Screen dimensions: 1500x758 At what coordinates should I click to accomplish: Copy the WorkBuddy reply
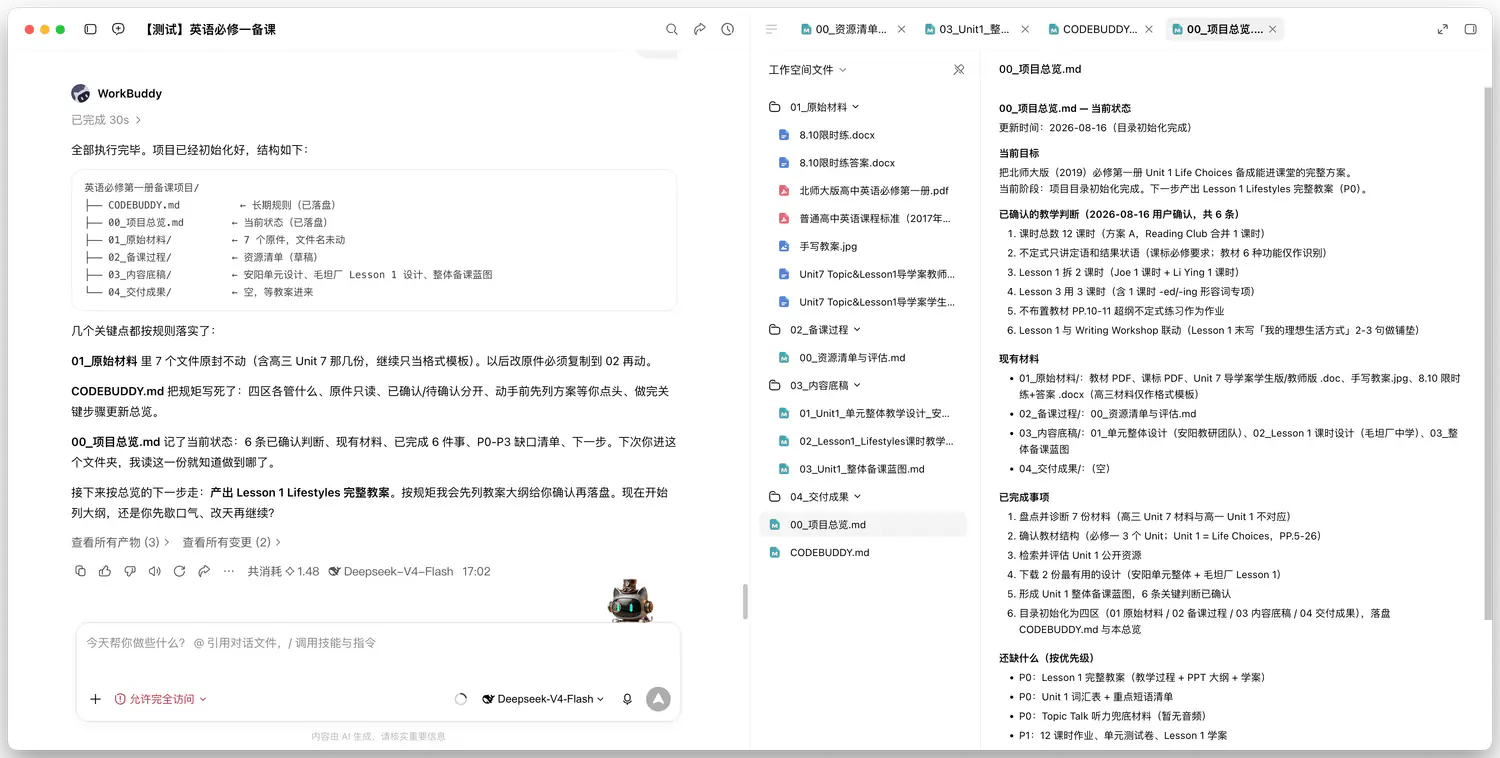click(80, 571)
